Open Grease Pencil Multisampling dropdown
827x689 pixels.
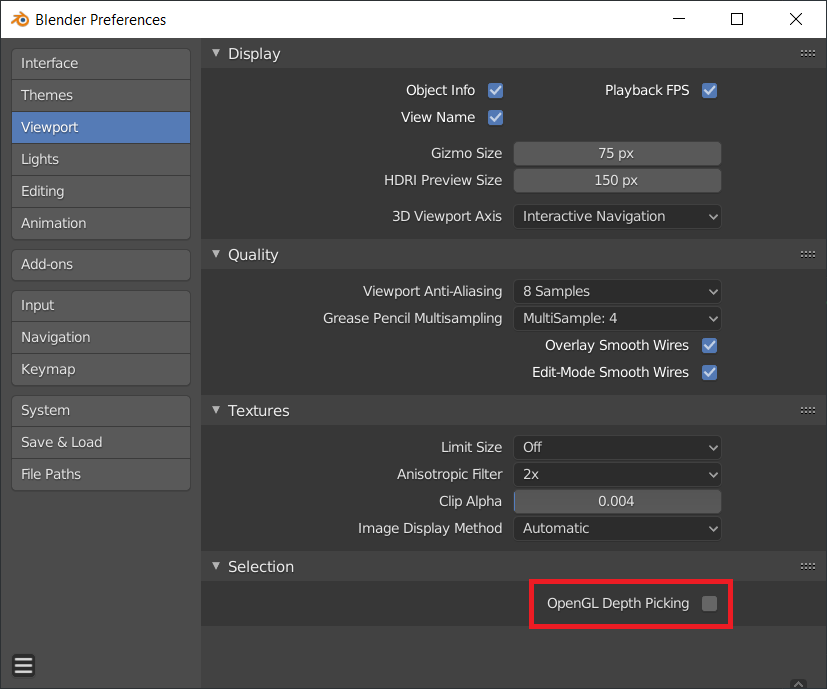click(x=617, y=318)
